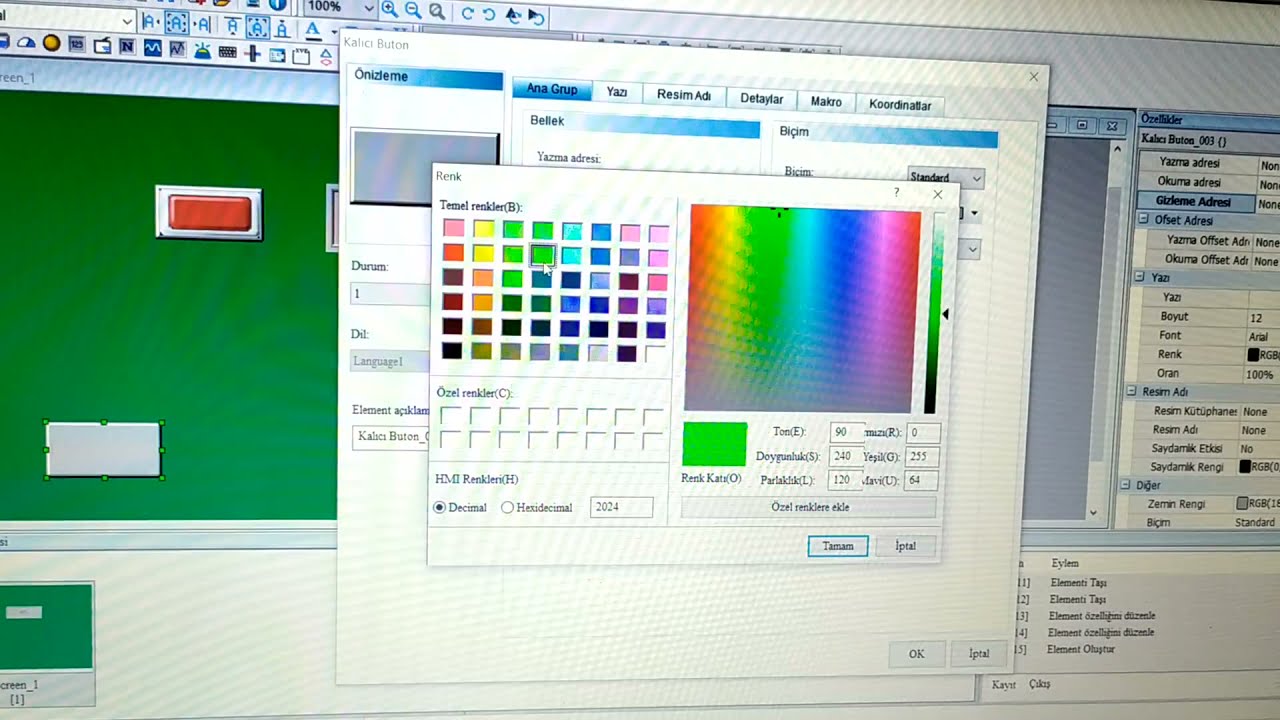Screen dimensions: 1280x720
Task: Click the rotate clockwise arrow icon
Action: click(467, 13)
